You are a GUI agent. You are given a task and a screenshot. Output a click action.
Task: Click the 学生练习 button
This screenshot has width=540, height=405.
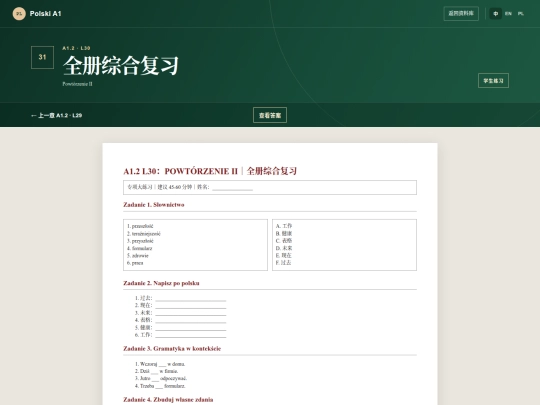pos(493,81)
